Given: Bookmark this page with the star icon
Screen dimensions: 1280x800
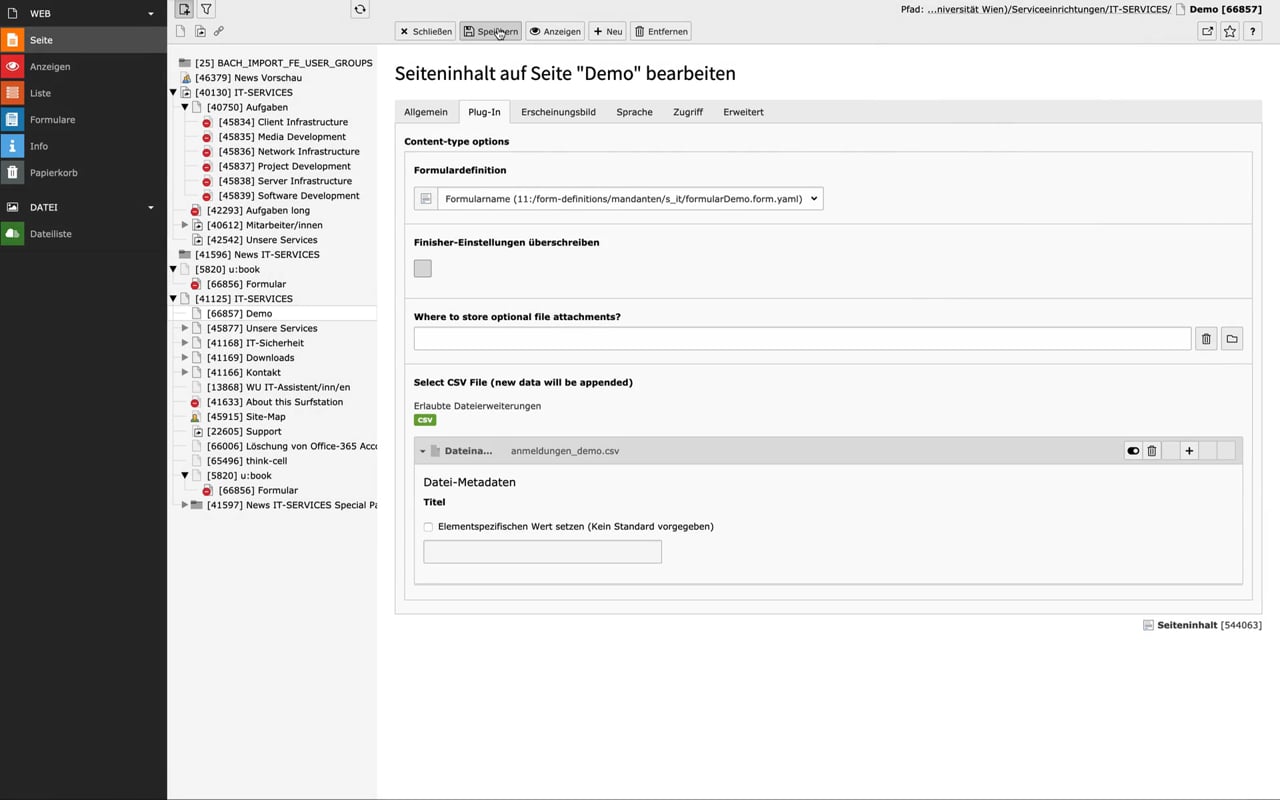Looking at the screenshot, I should point(1230,32).
